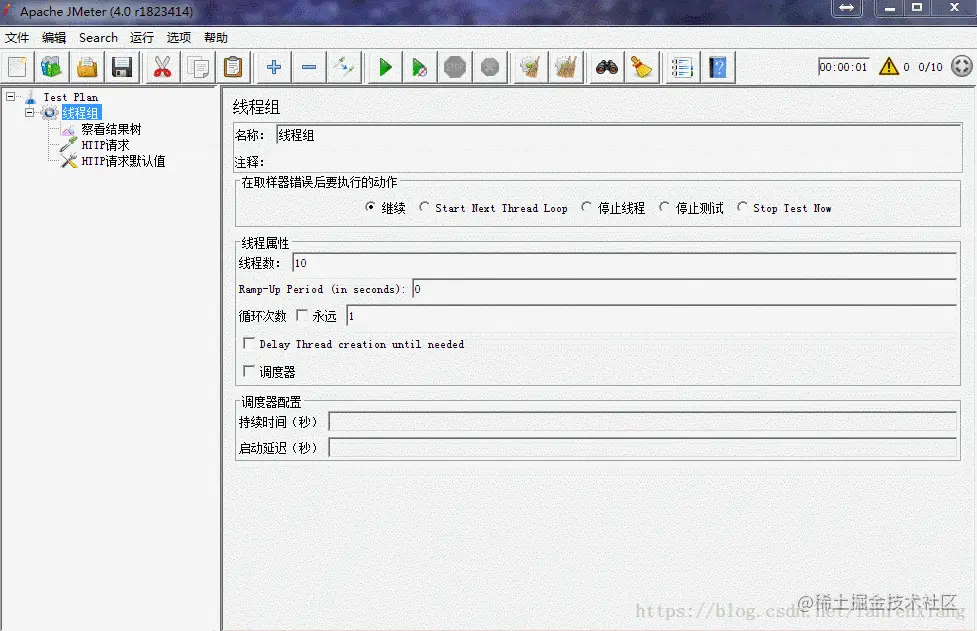Click the Test Plan flask icon
Viewport: 977px width, 631px height.
[31, 97]
